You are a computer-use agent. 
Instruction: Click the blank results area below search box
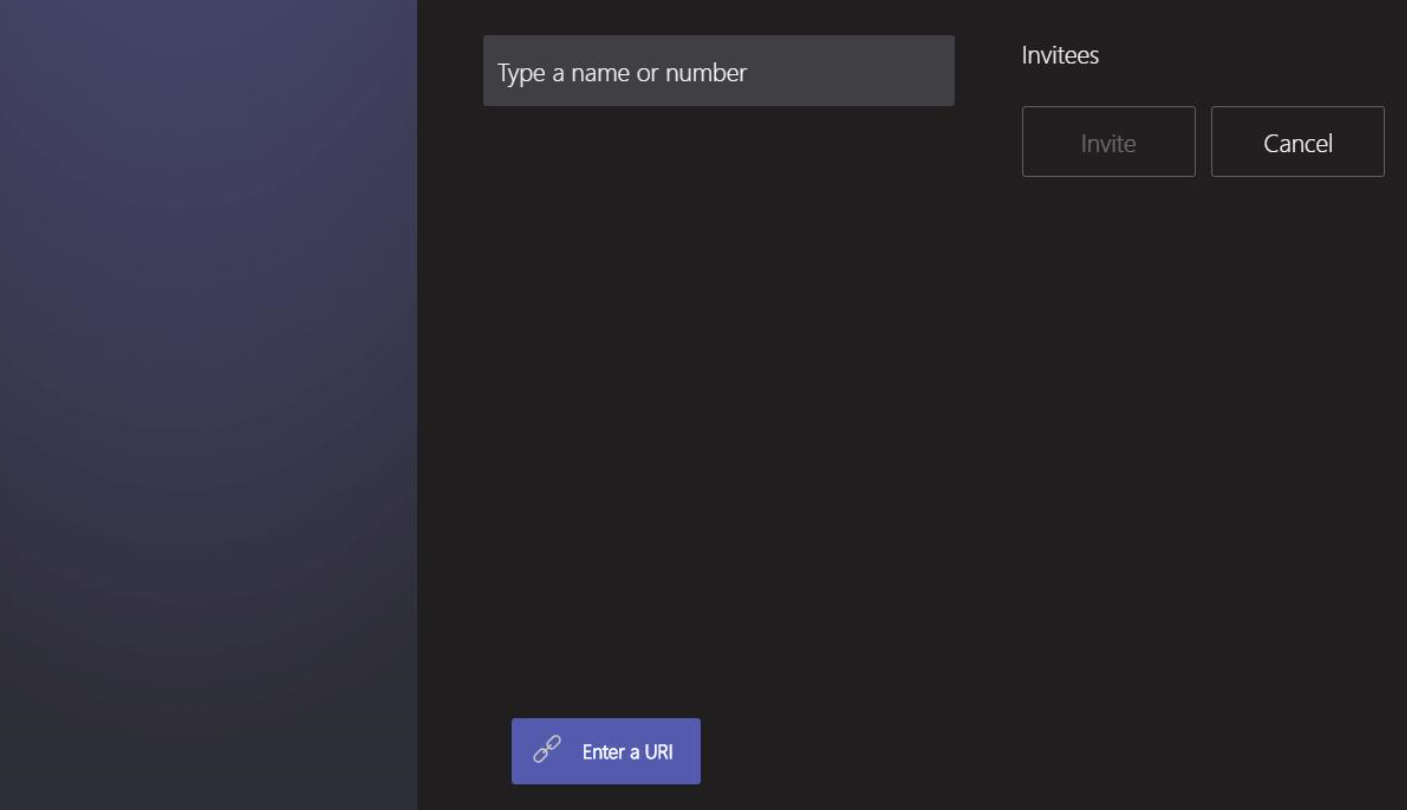[x=718, y=350]
